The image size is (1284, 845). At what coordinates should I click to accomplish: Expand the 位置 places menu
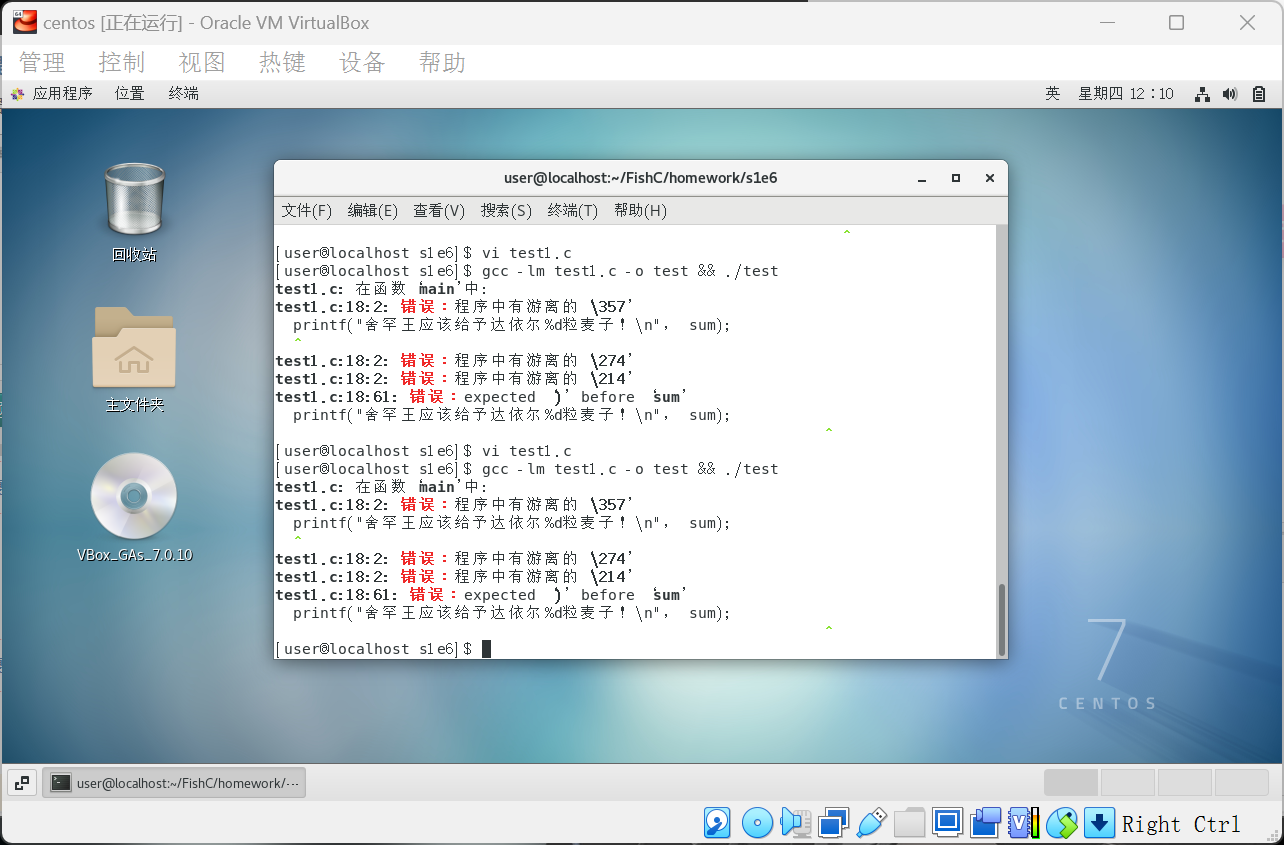[x=129, y=94]
